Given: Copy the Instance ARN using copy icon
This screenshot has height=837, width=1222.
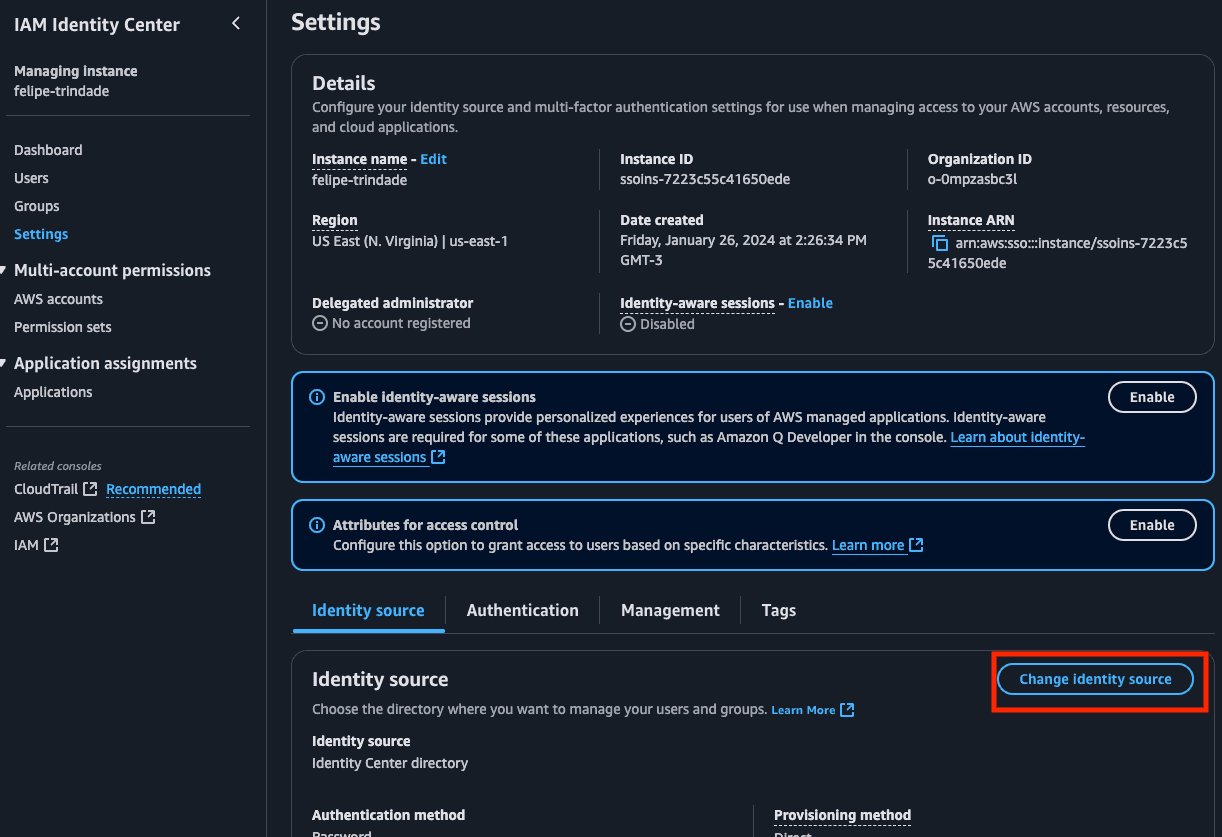Looking at the screenshot, I should point(939,243).
